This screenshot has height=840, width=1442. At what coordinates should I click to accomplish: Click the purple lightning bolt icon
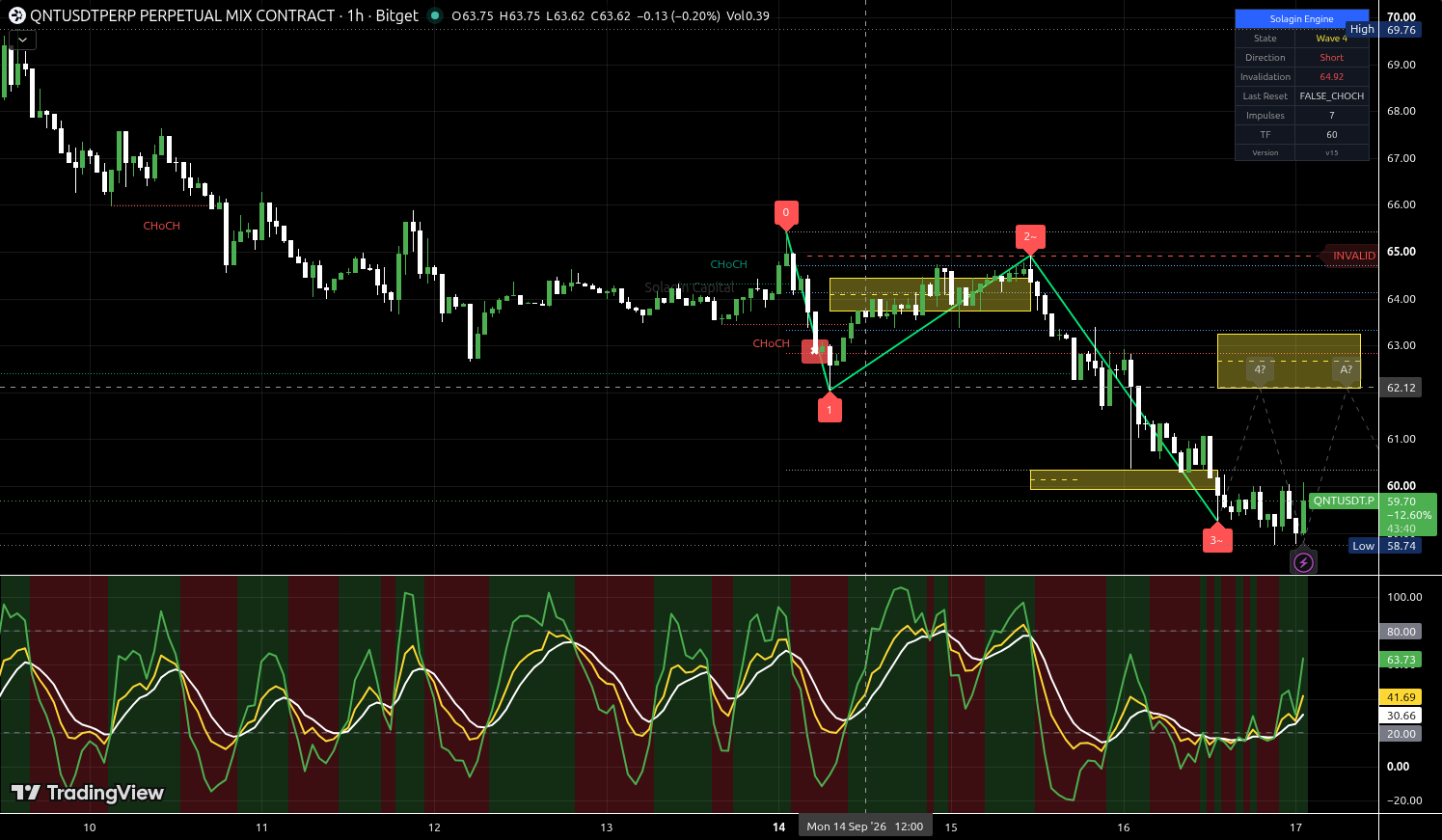[x=1303, y=562]
